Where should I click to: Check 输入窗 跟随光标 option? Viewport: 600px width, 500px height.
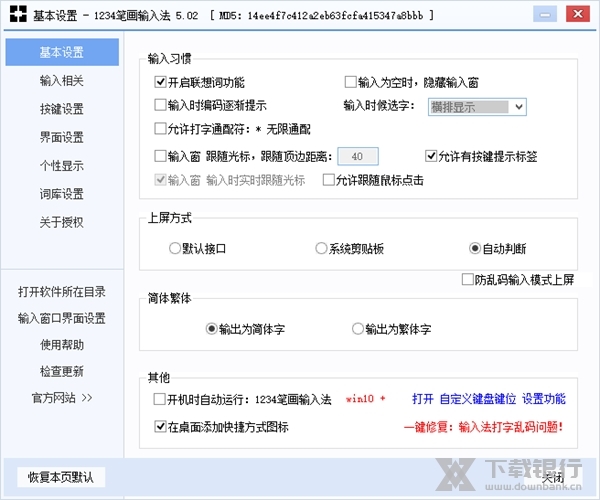[x=160, y=156]
